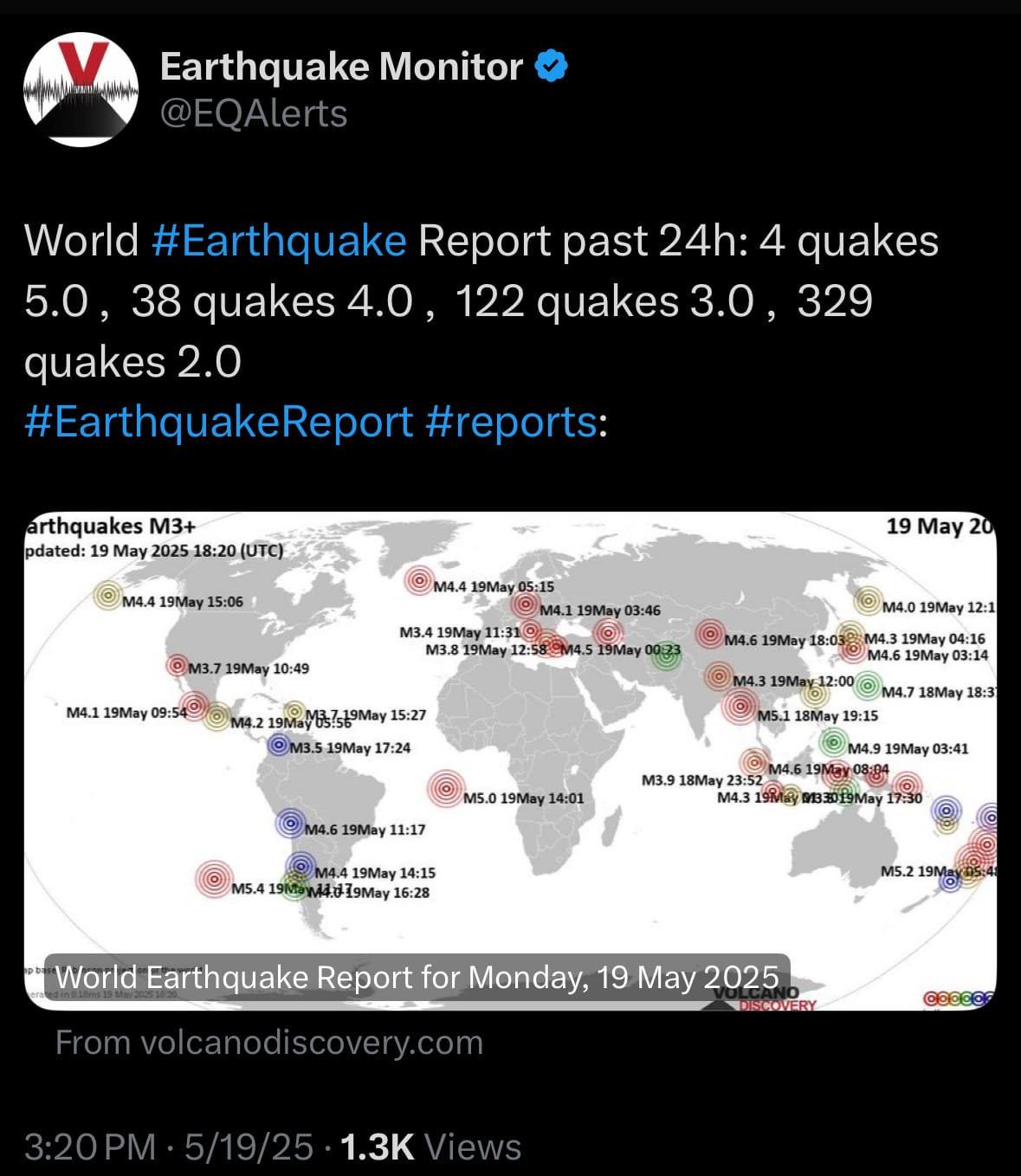Open the World Earthquake Report card caption
The height and width of the screenshot is (1176, 1021).
click(417, 977)
